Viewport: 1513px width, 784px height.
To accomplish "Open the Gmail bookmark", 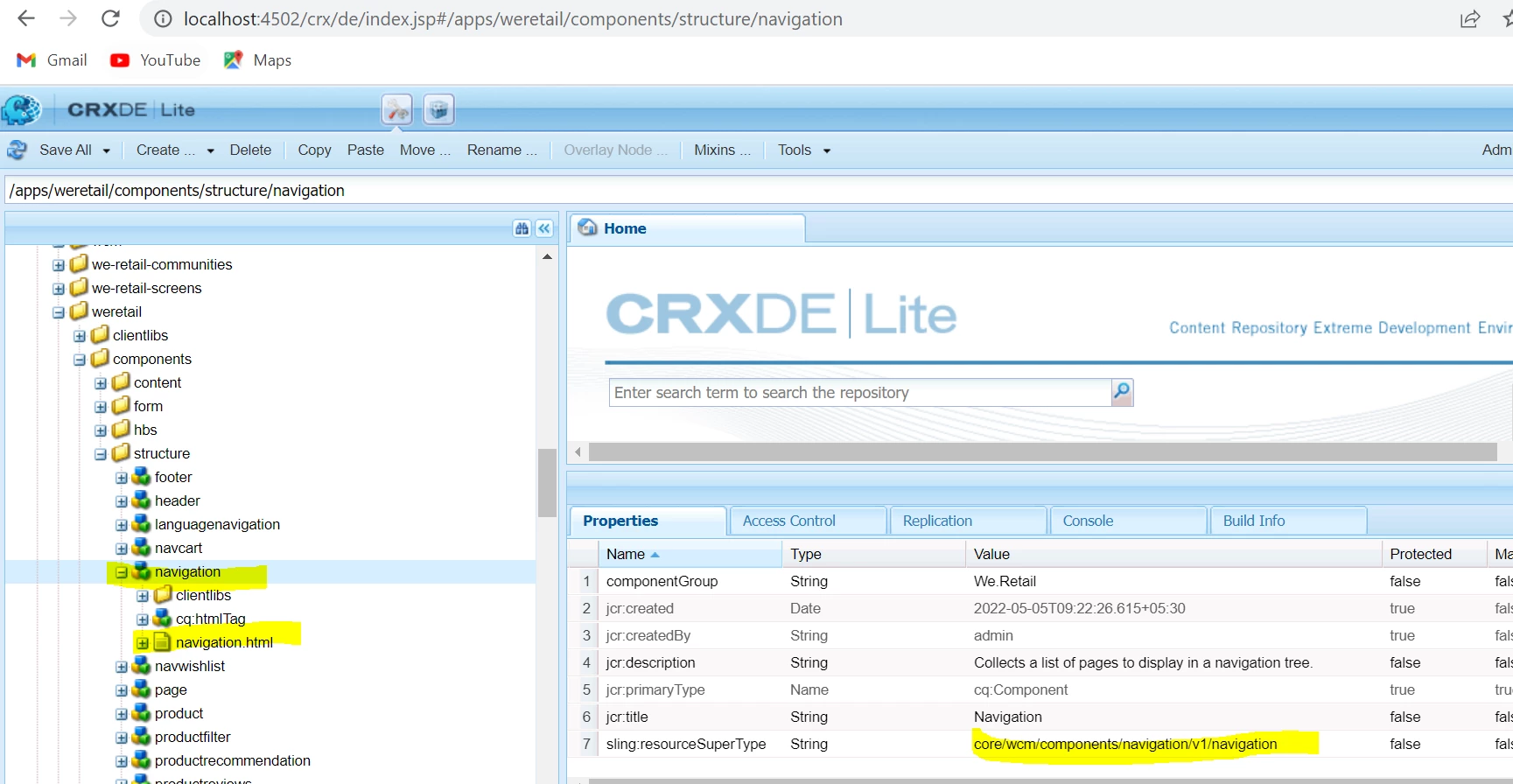I will 53,60.
